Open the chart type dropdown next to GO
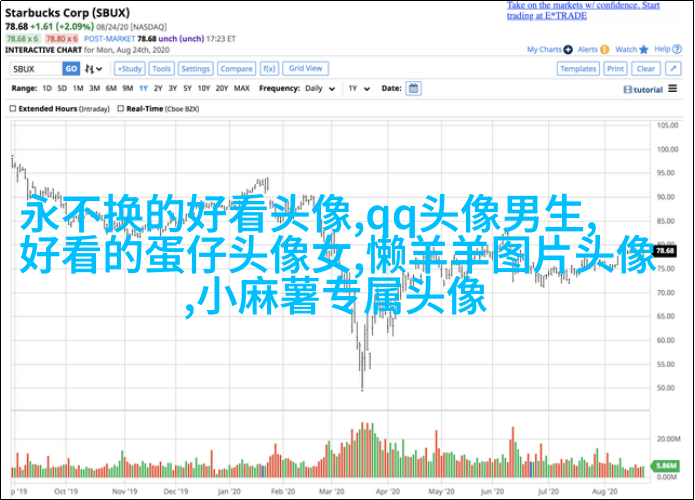 pos(94,69)
